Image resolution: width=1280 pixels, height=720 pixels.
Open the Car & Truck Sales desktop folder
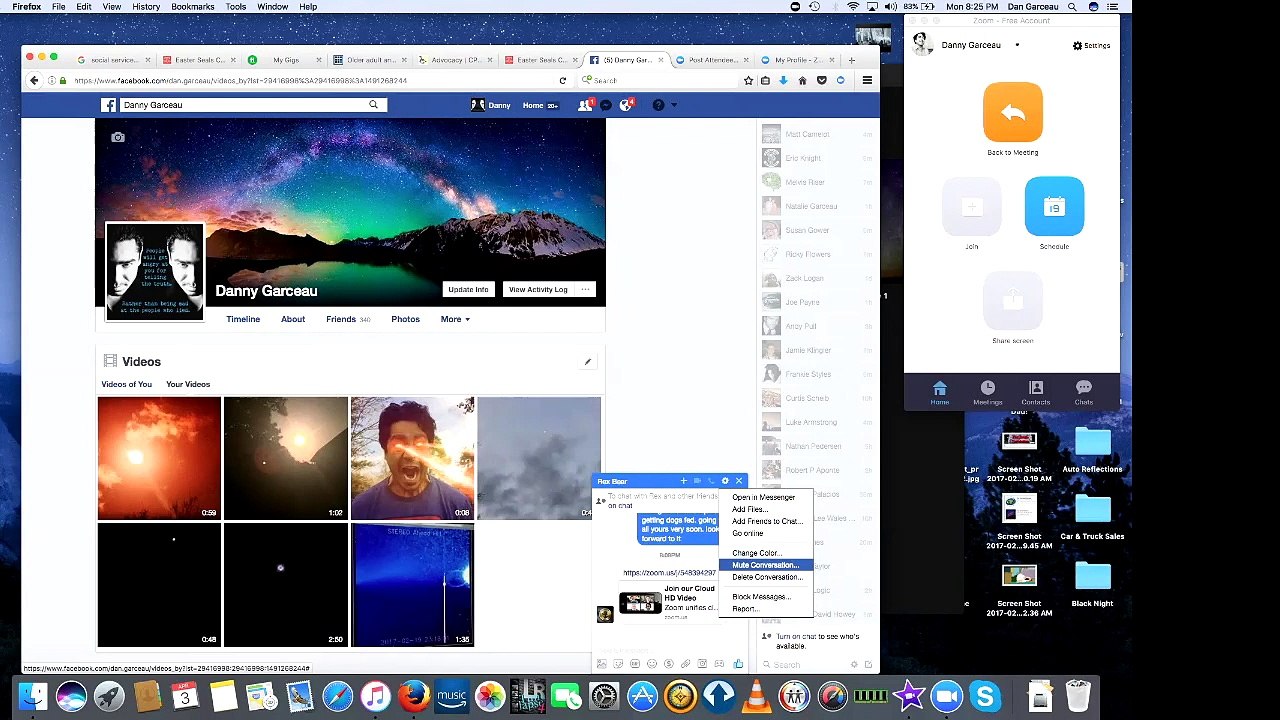tap(1092, 517)
